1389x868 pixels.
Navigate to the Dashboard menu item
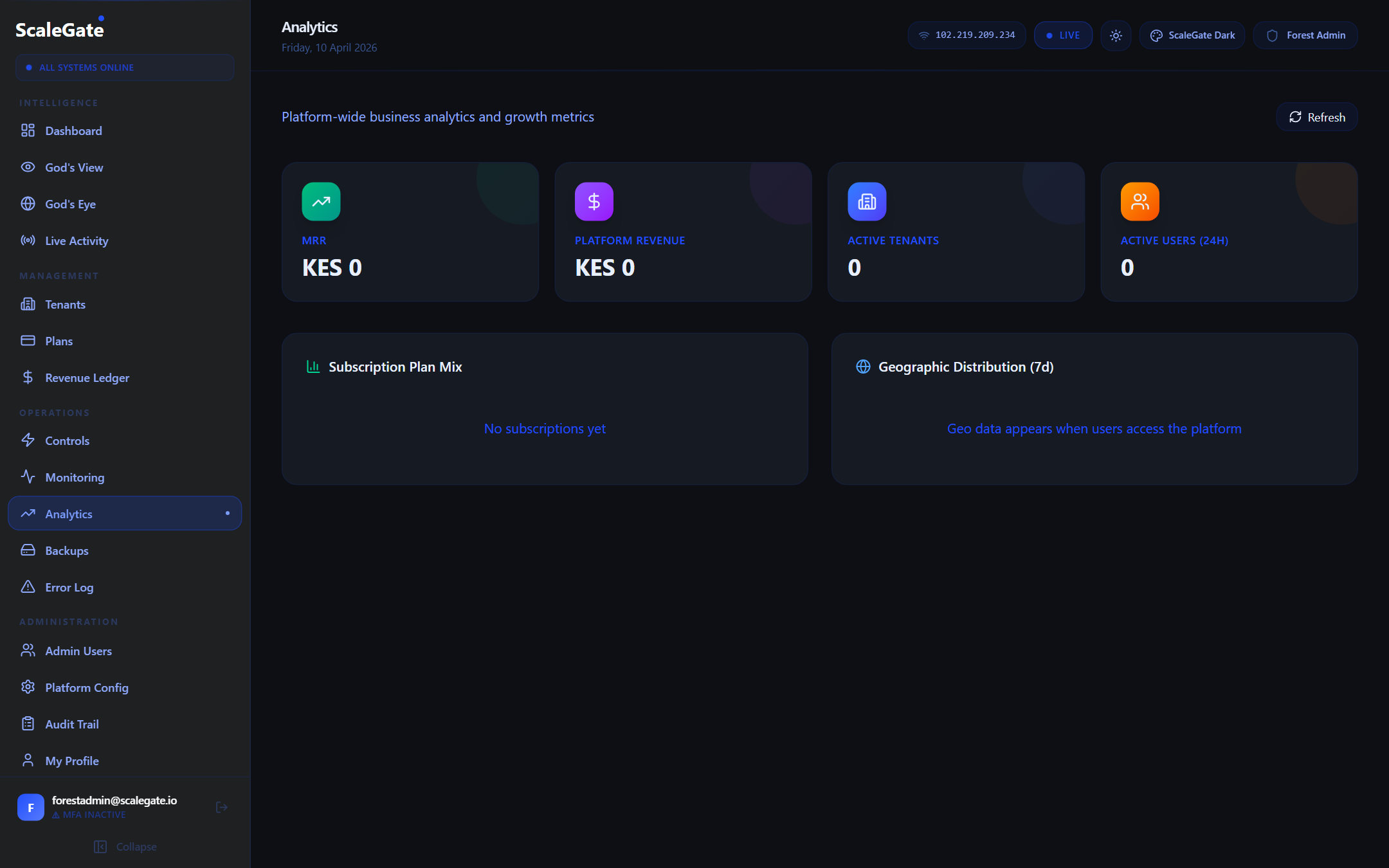[73, 131]
